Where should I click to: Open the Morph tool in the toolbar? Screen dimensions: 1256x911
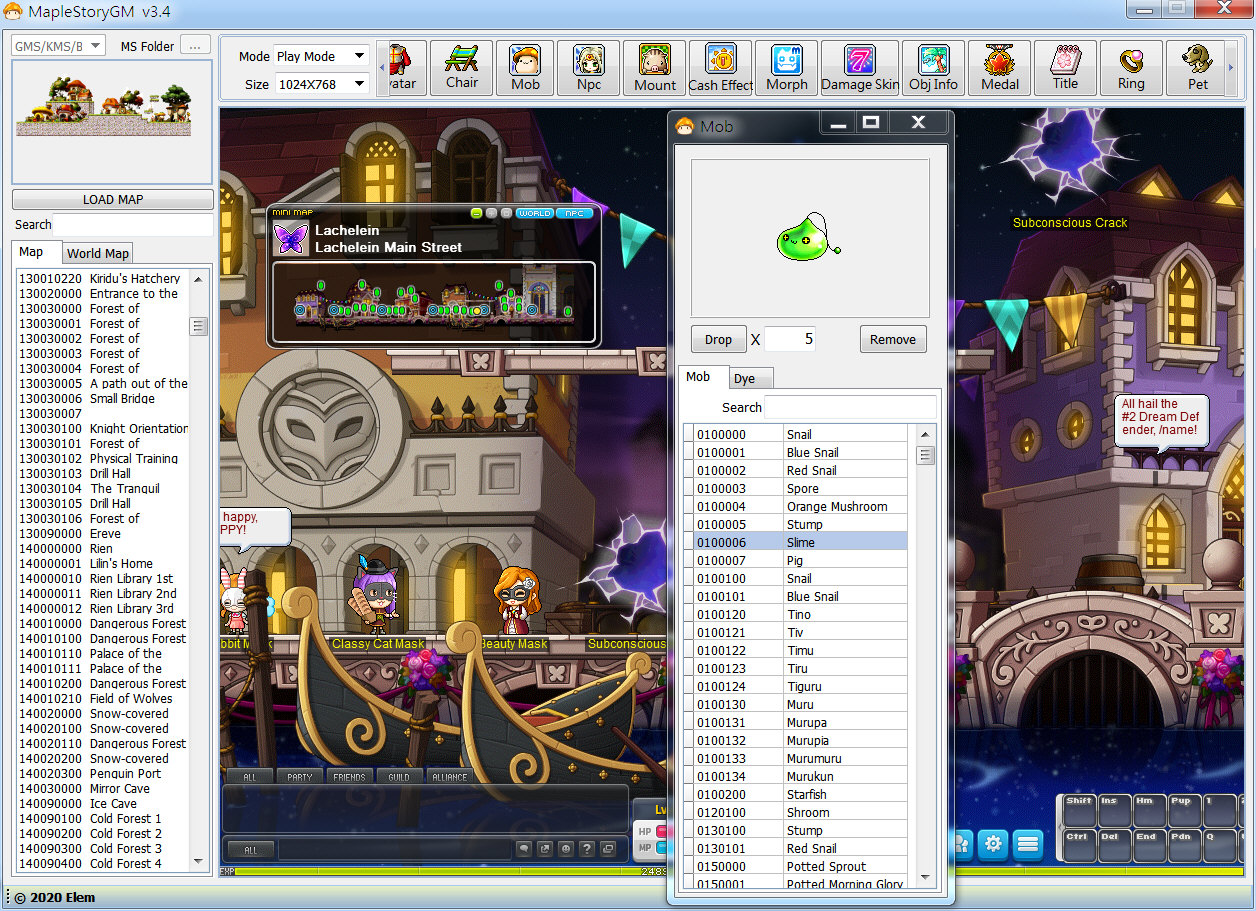787,68
